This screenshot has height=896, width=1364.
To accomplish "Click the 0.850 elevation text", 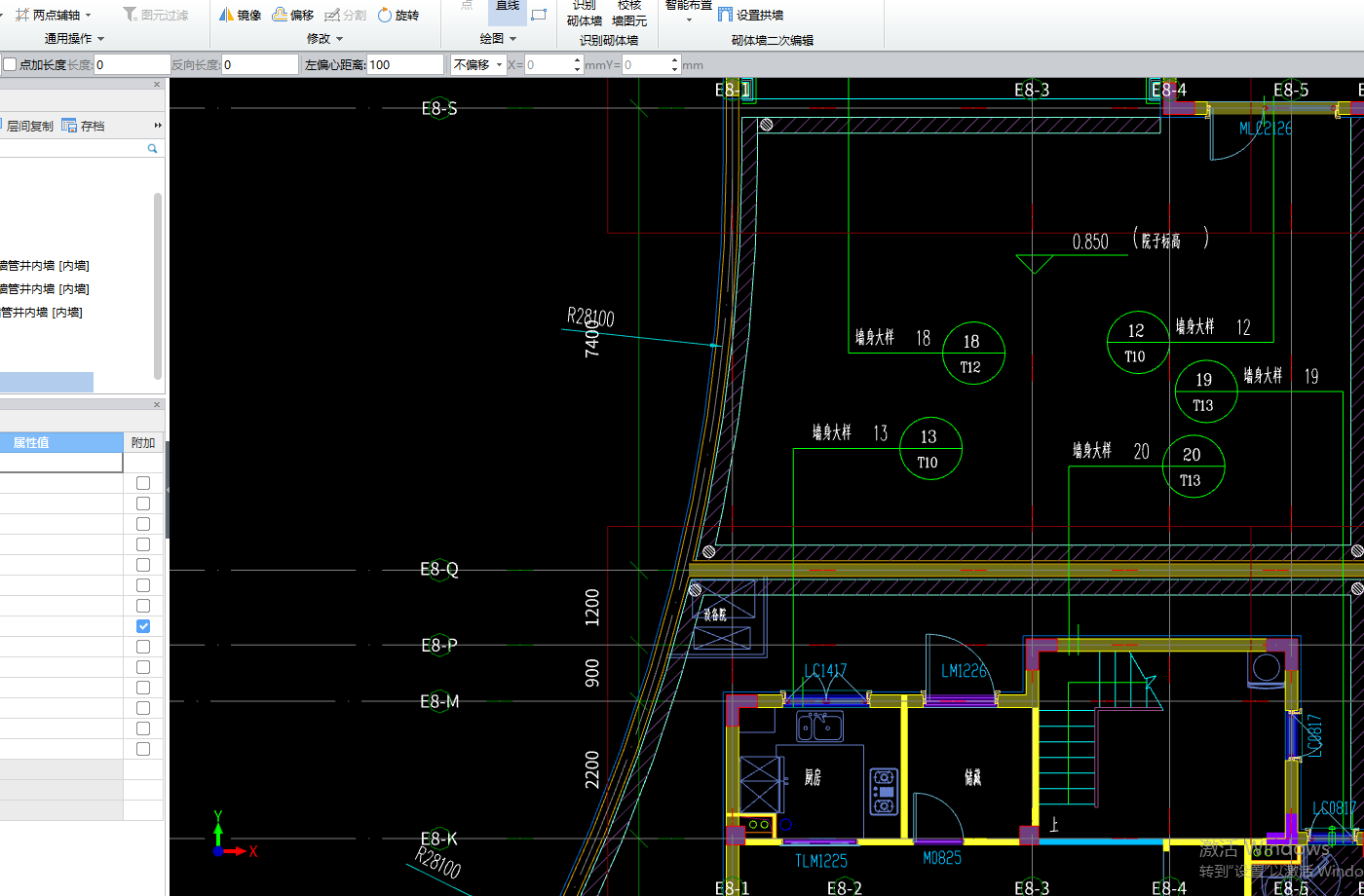I will (x=1090, y=242).
